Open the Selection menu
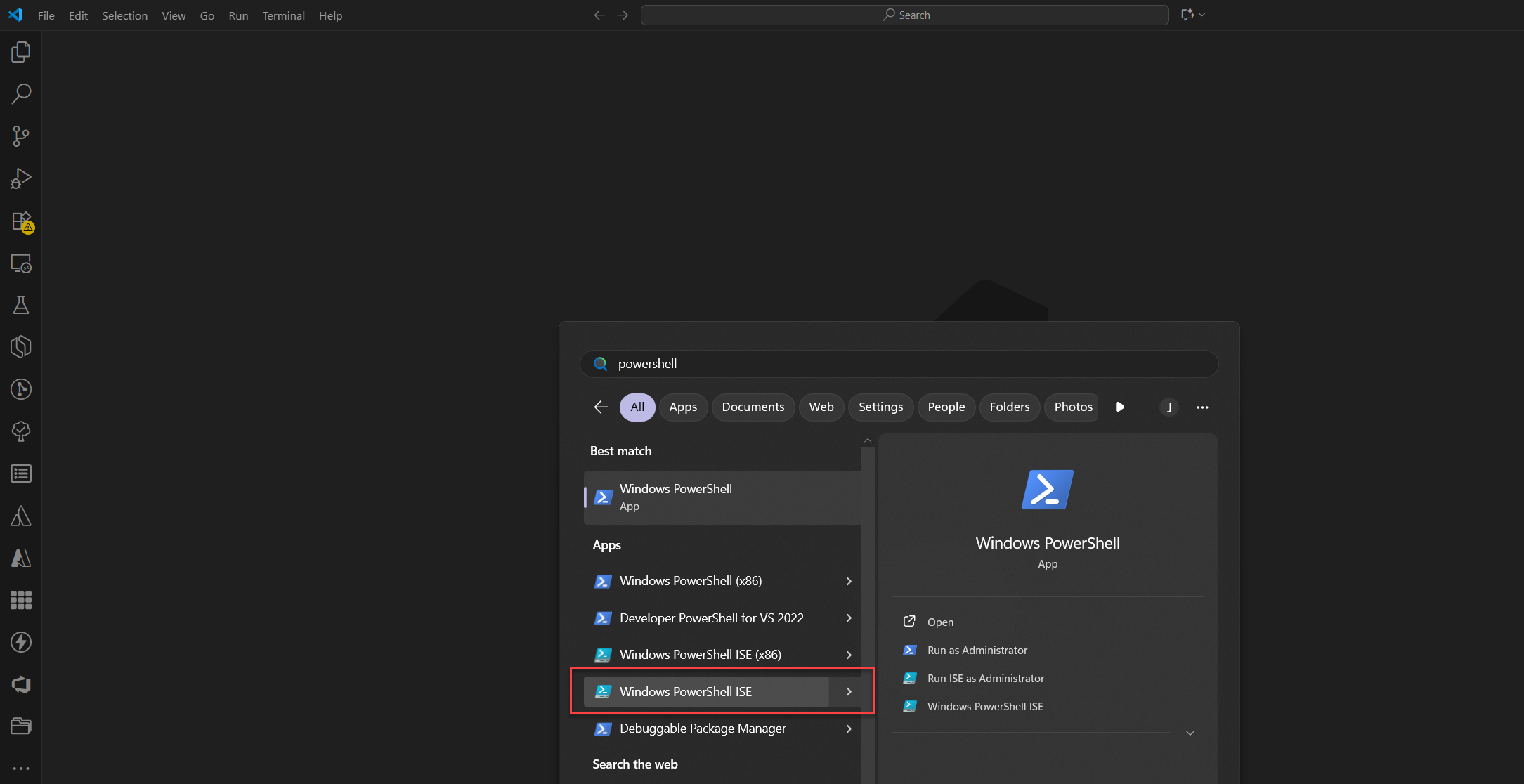 [124, 15]
